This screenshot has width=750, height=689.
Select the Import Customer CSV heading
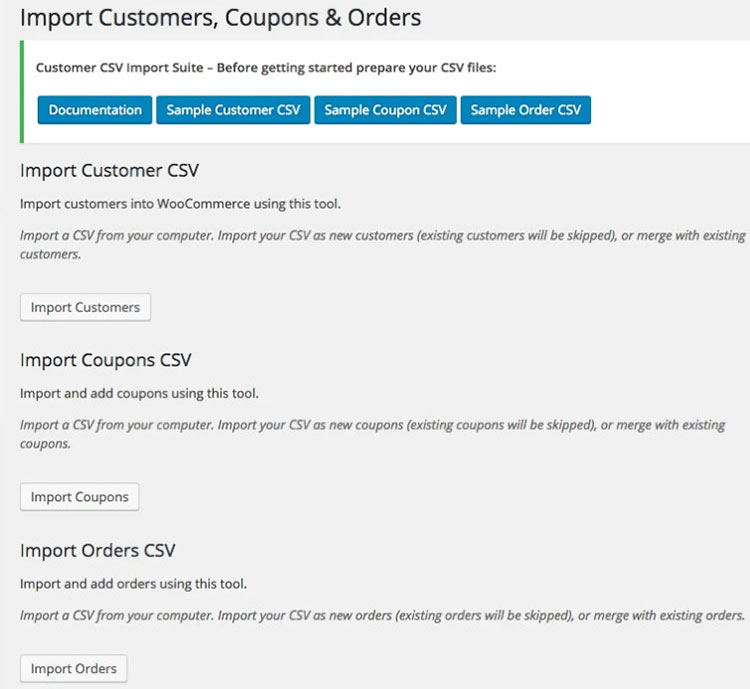[x=110, y=170]
